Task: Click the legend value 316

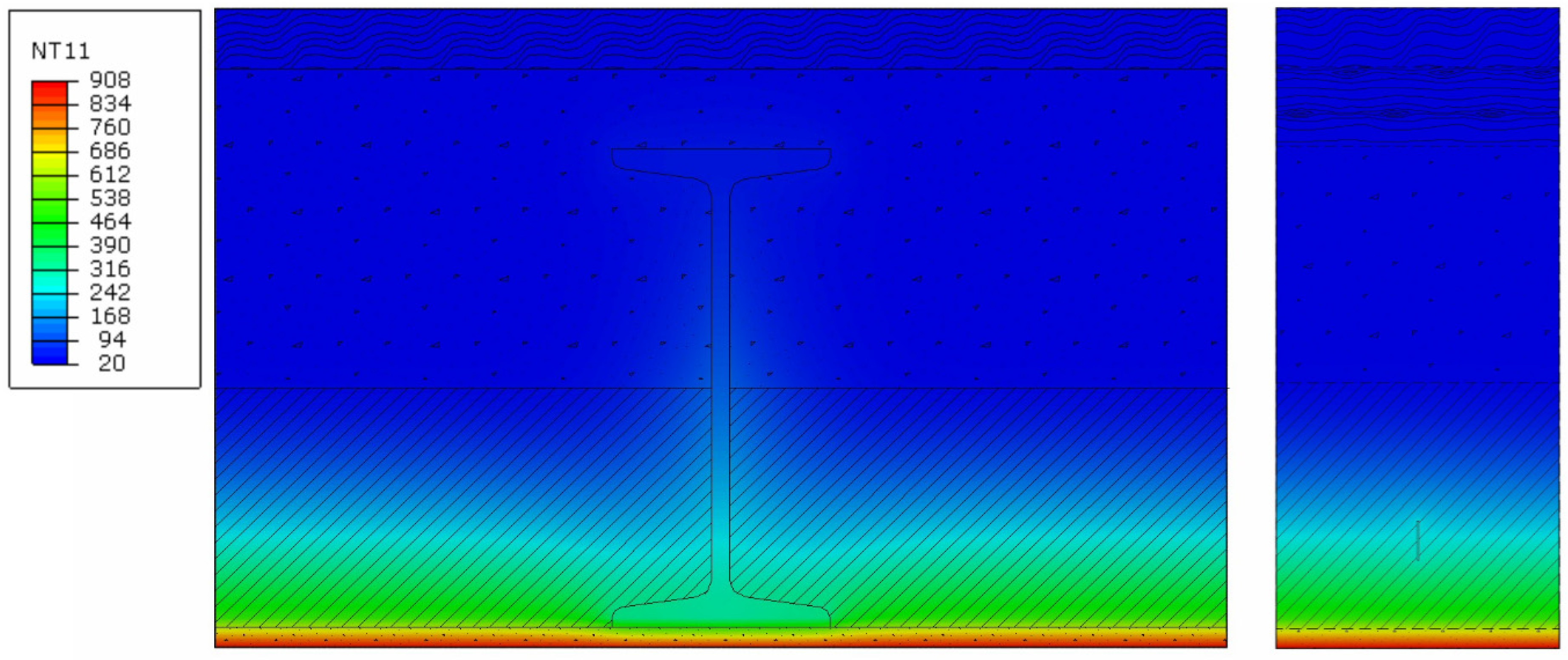Action: tap(110, 269)
